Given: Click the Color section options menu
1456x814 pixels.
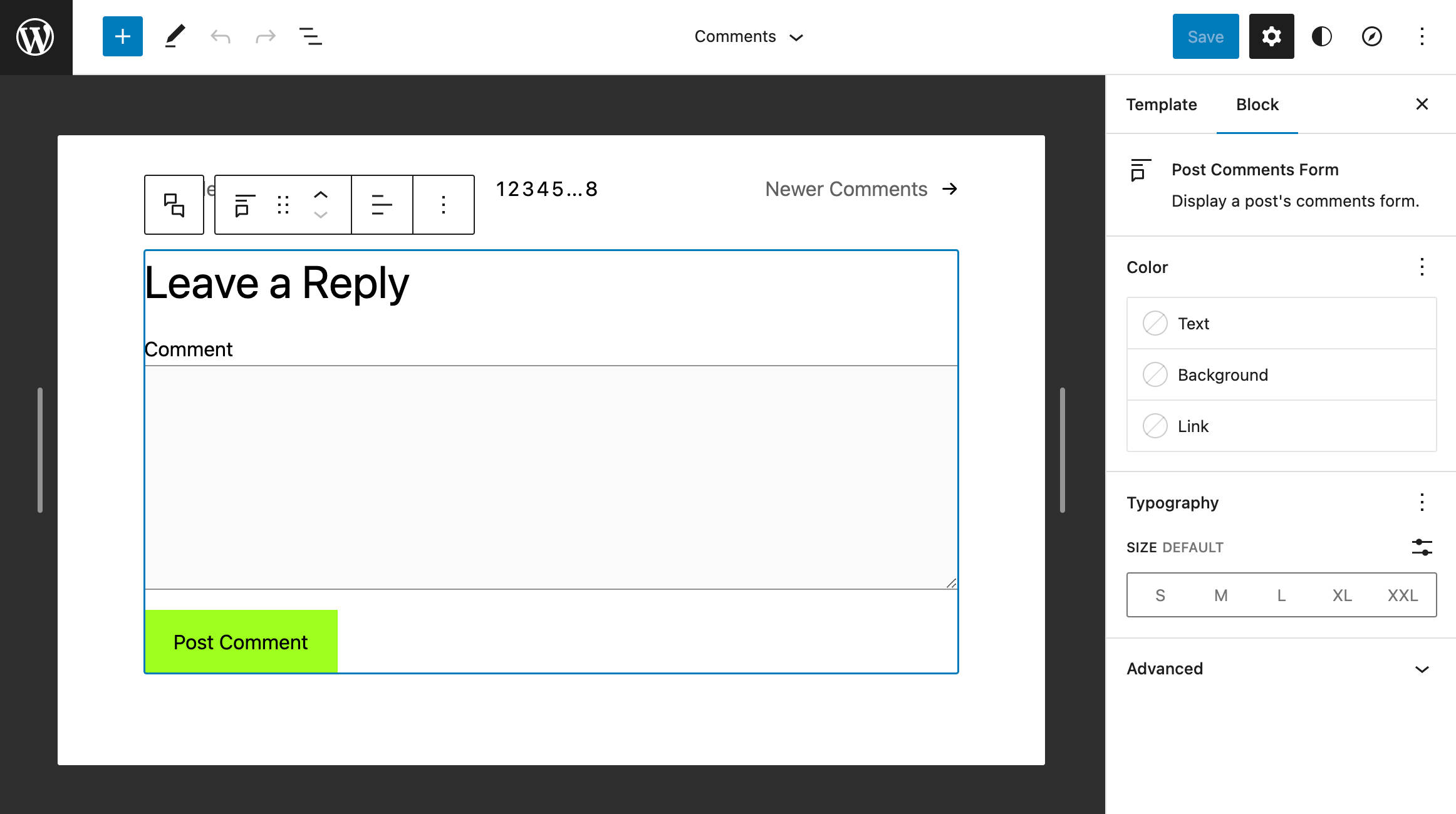Looking at the screenshot, I should pos(1422,267).
